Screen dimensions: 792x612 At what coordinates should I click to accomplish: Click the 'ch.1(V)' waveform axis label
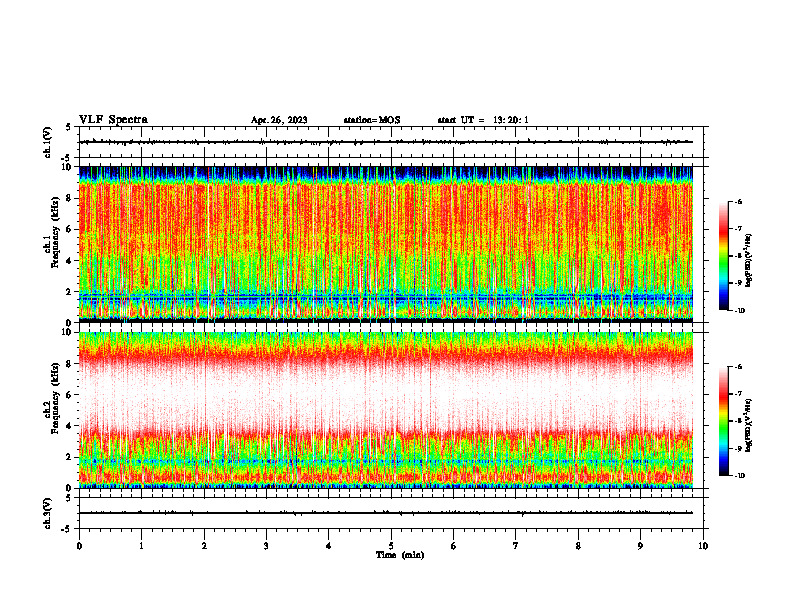coord(48,142)
